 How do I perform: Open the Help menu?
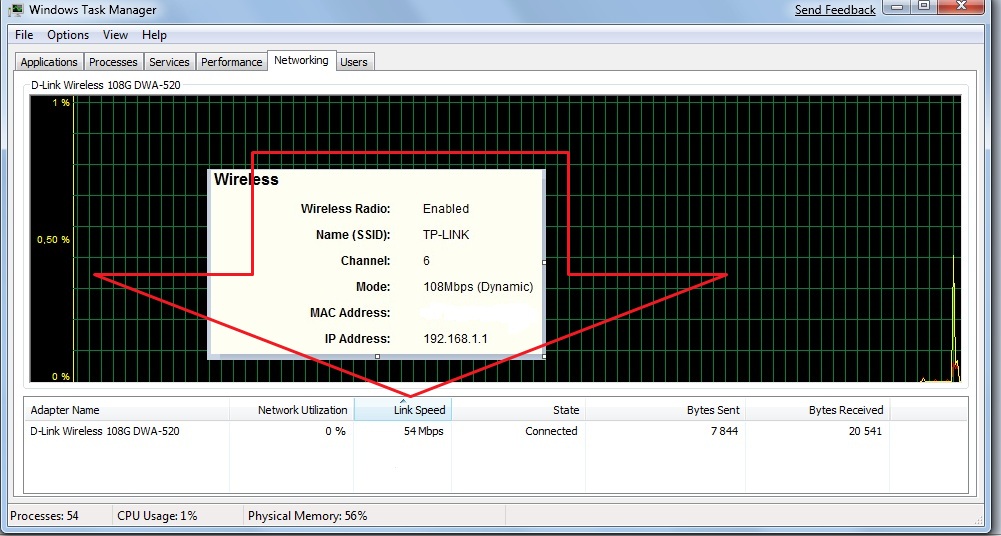coord(154,35)
